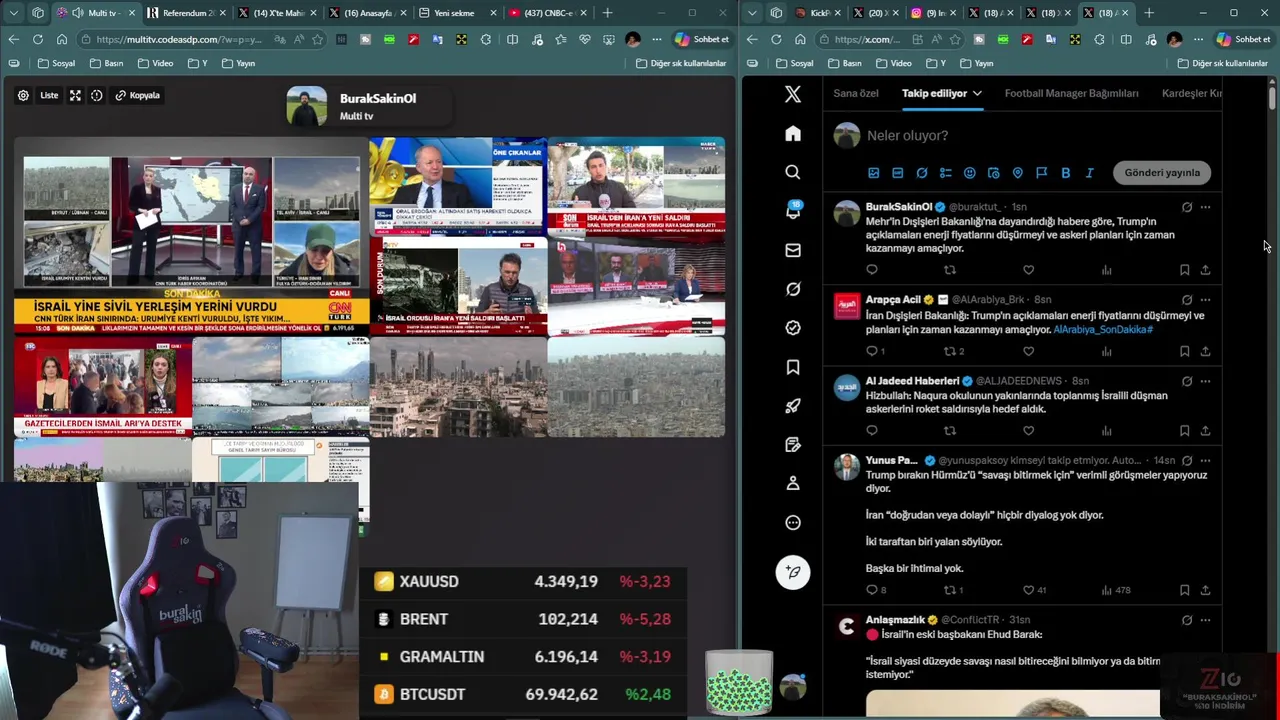The height and width of the screenshot is (720, 1280).
Task: Apply bold formatting in post composer
Action: click(x=1065, y=173)
